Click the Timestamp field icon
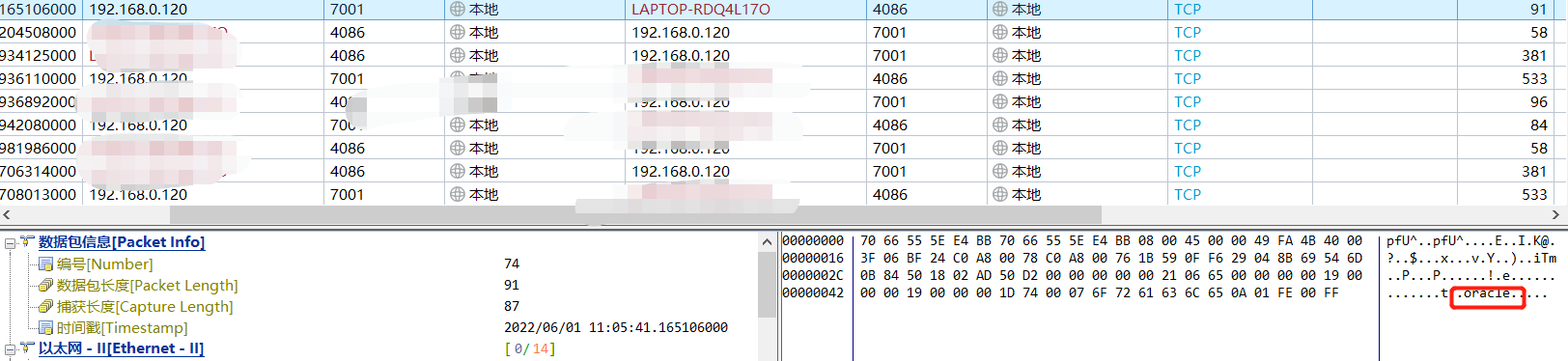Viewport: 1568px width, 361px height. (45, 327)
